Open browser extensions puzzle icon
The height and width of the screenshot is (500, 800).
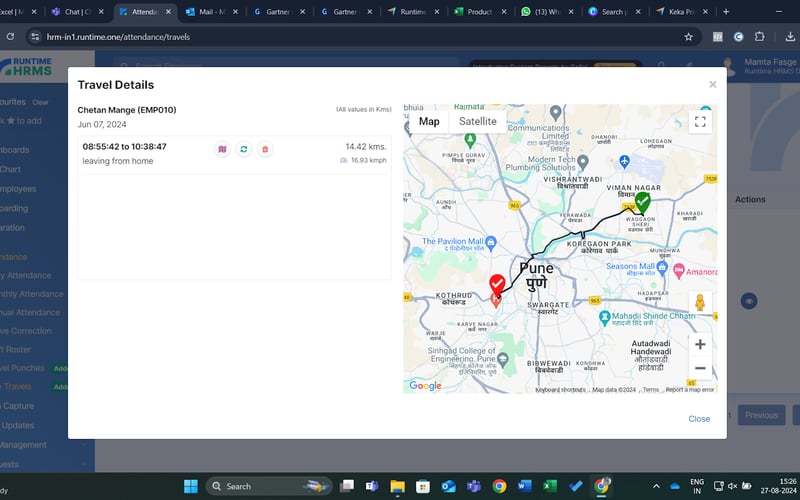pyautogui.click(x=760, y=37)
